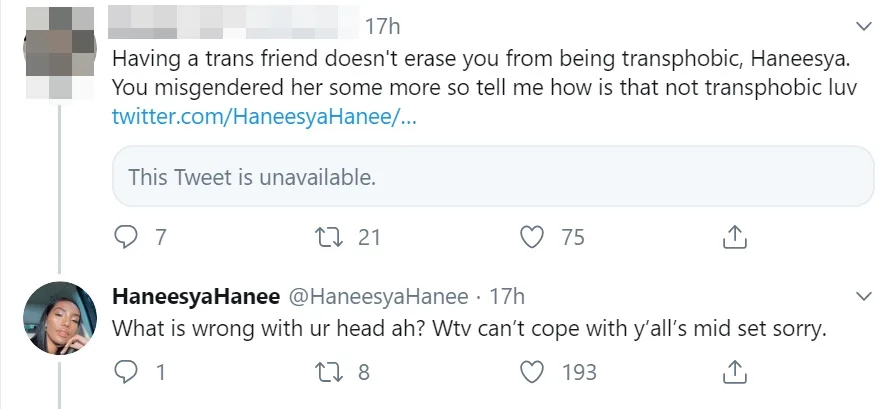889x409 pixels.
Task: Open the tweet reading "What is wrong with ur head"
Action: (468, 328)
